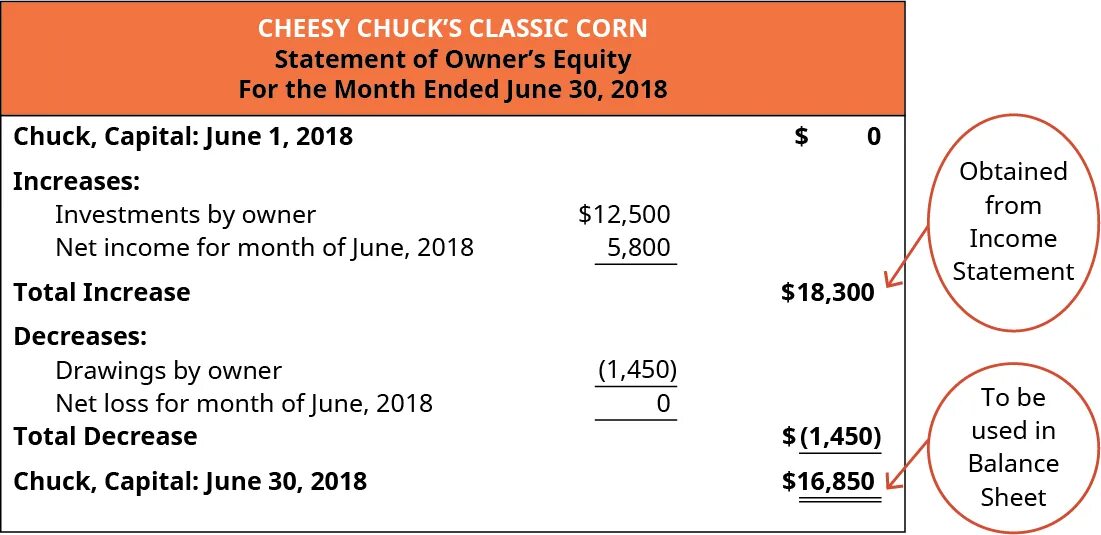This screenshot has width=1101, height=535.
Task: Click the Investments by owner line
Action: [x=185, y=214]
